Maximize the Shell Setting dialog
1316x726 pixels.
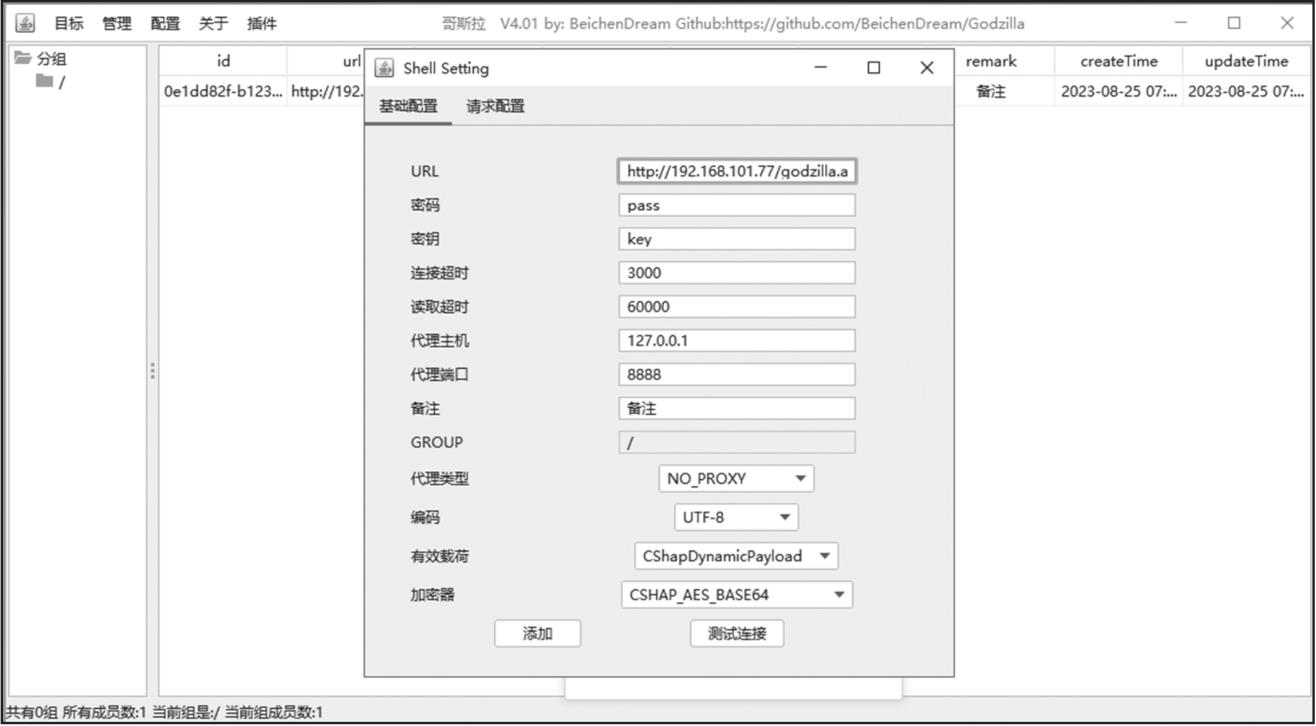point(874,68)
